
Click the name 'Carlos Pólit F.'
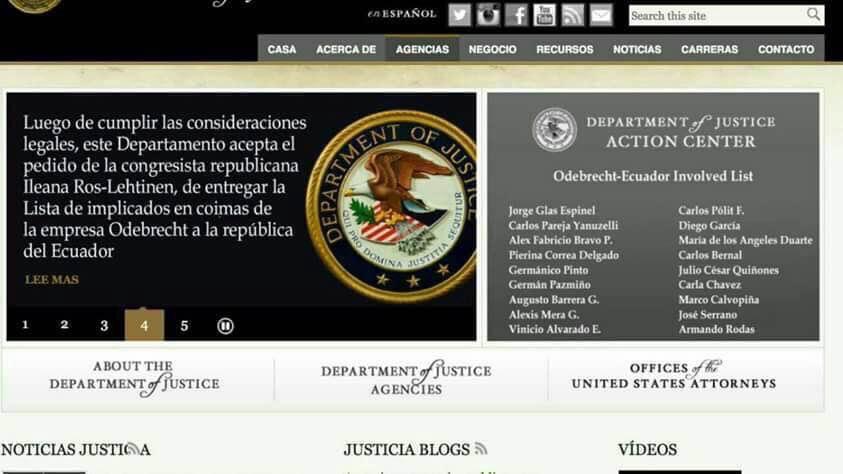(711, 211)
